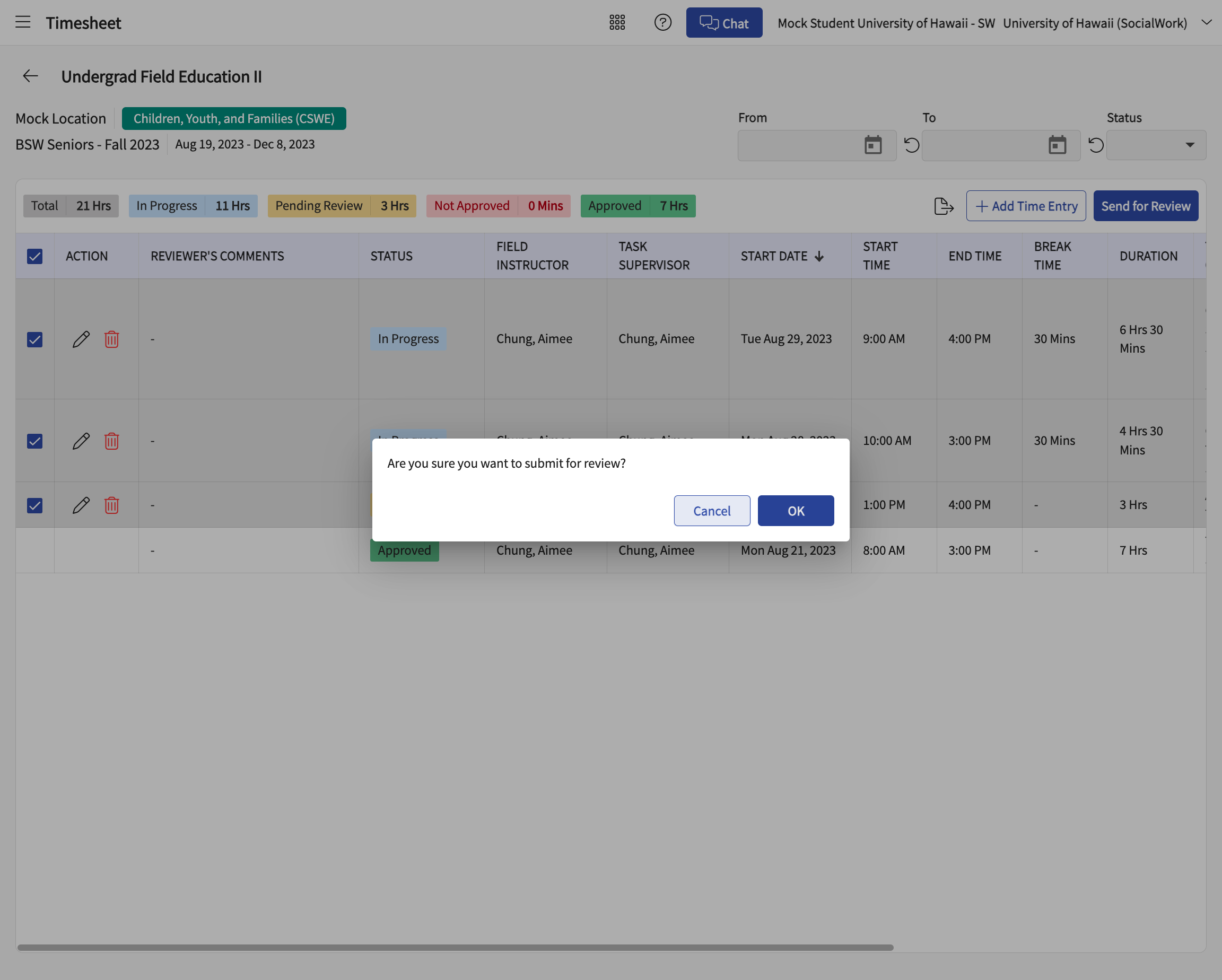This screenshot has height=980, width=1222.
Task: Expand the user account chevron menu
Action: coord(1207,22)
